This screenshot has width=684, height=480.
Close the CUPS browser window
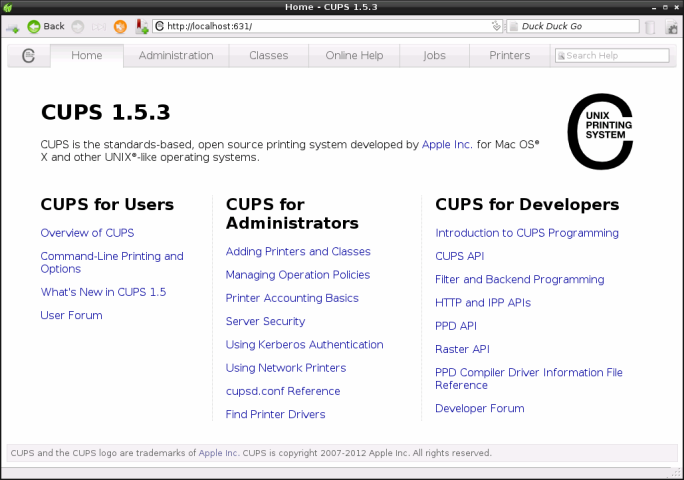677,7
